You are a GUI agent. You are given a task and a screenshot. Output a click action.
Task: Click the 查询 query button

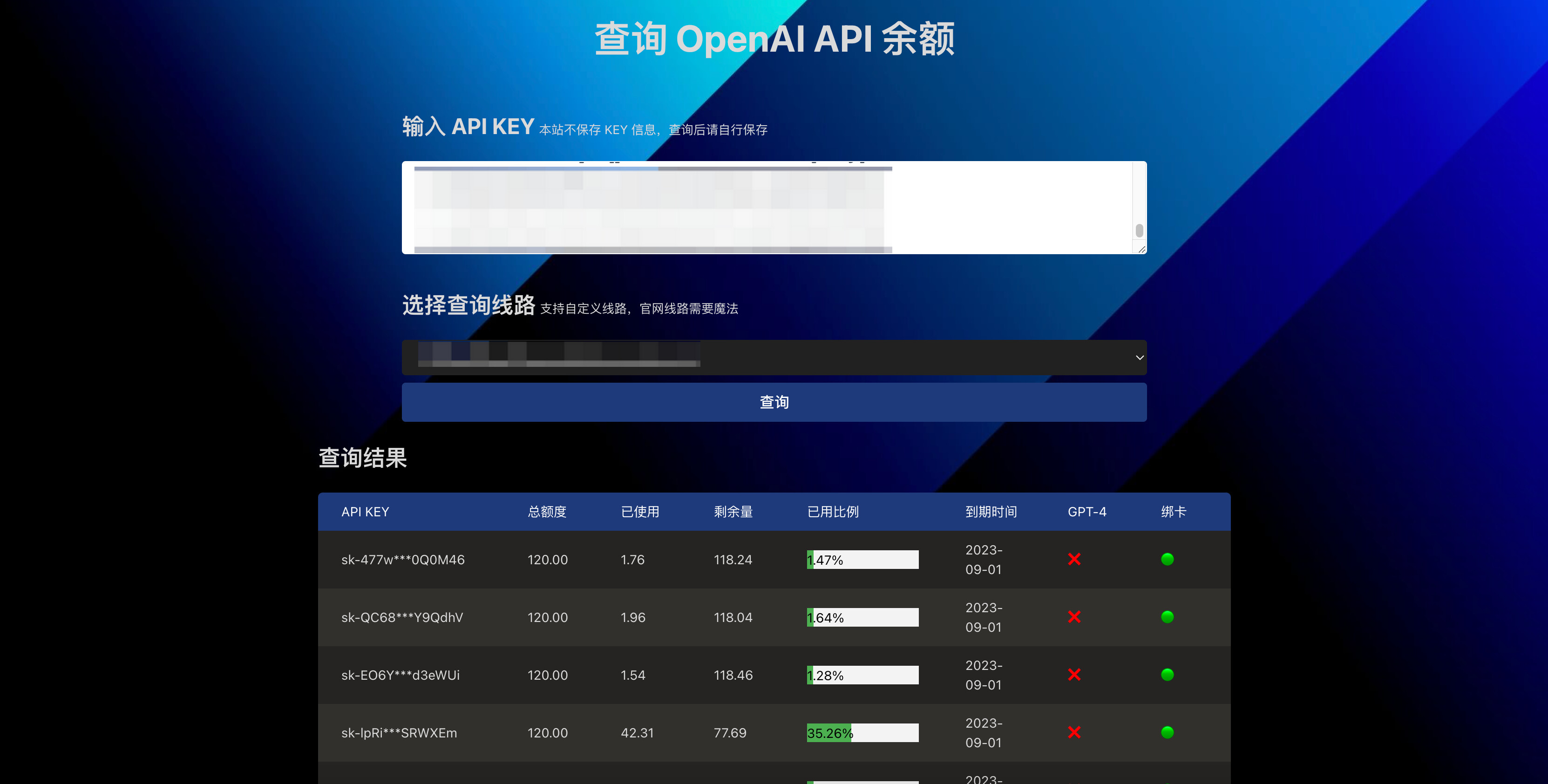tap(774, 402)
